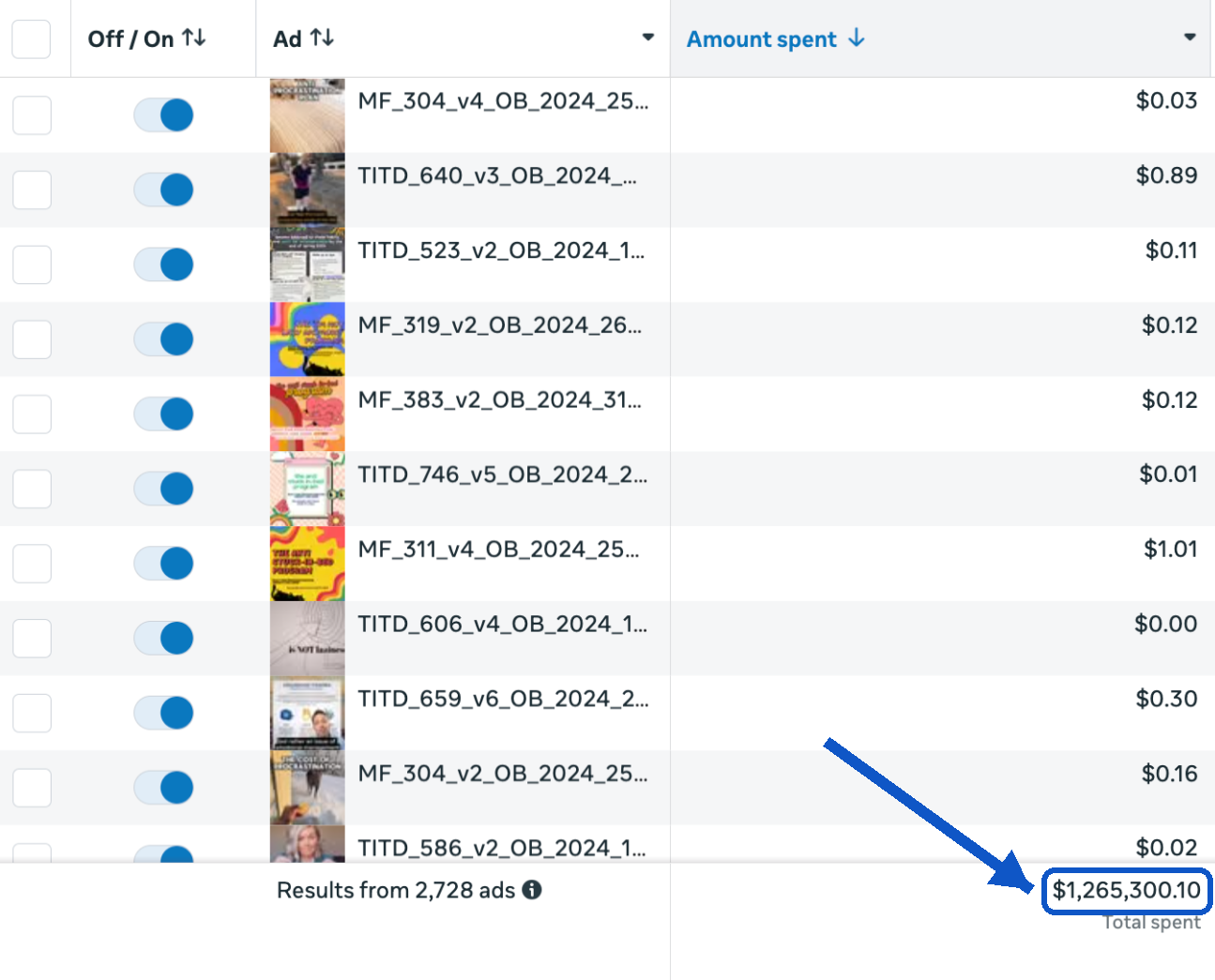1215x980 pixels.
Task: Select the $0.12 amount on the MF_319_v2 row
Action: pyautogui.click(x=1169, y=325)
